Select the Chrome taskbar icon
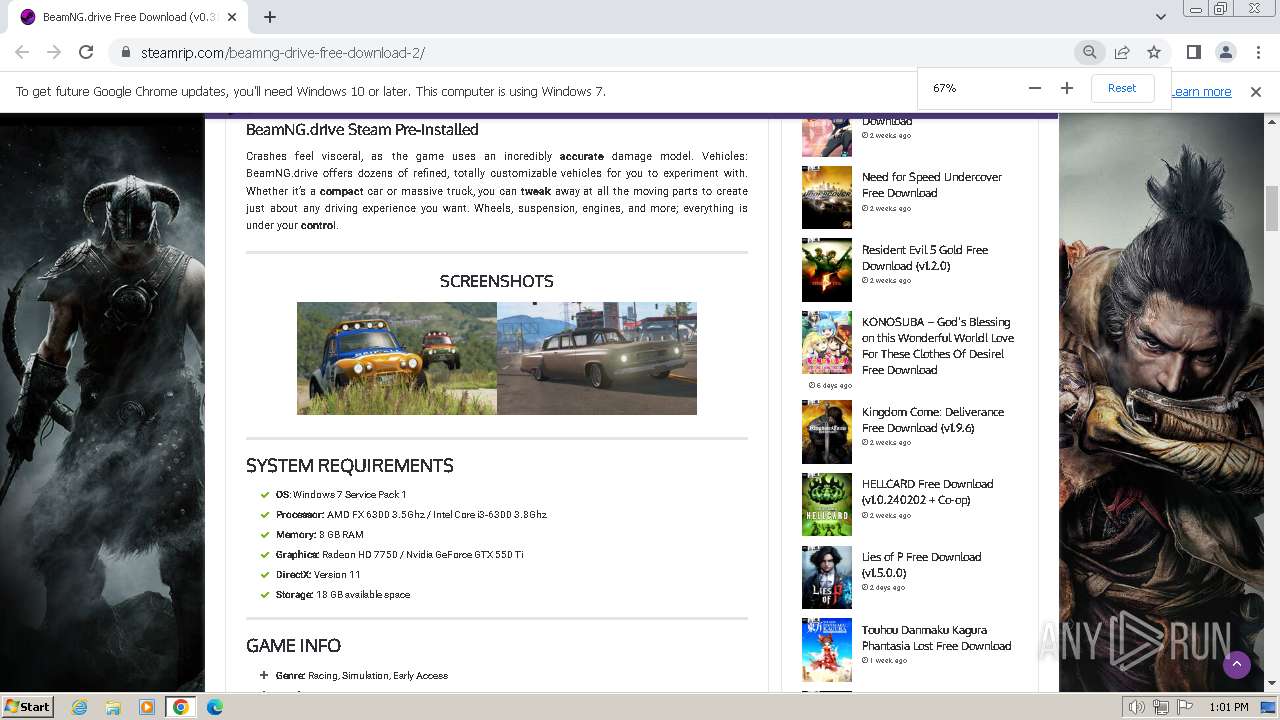 [x=181, y=707]
